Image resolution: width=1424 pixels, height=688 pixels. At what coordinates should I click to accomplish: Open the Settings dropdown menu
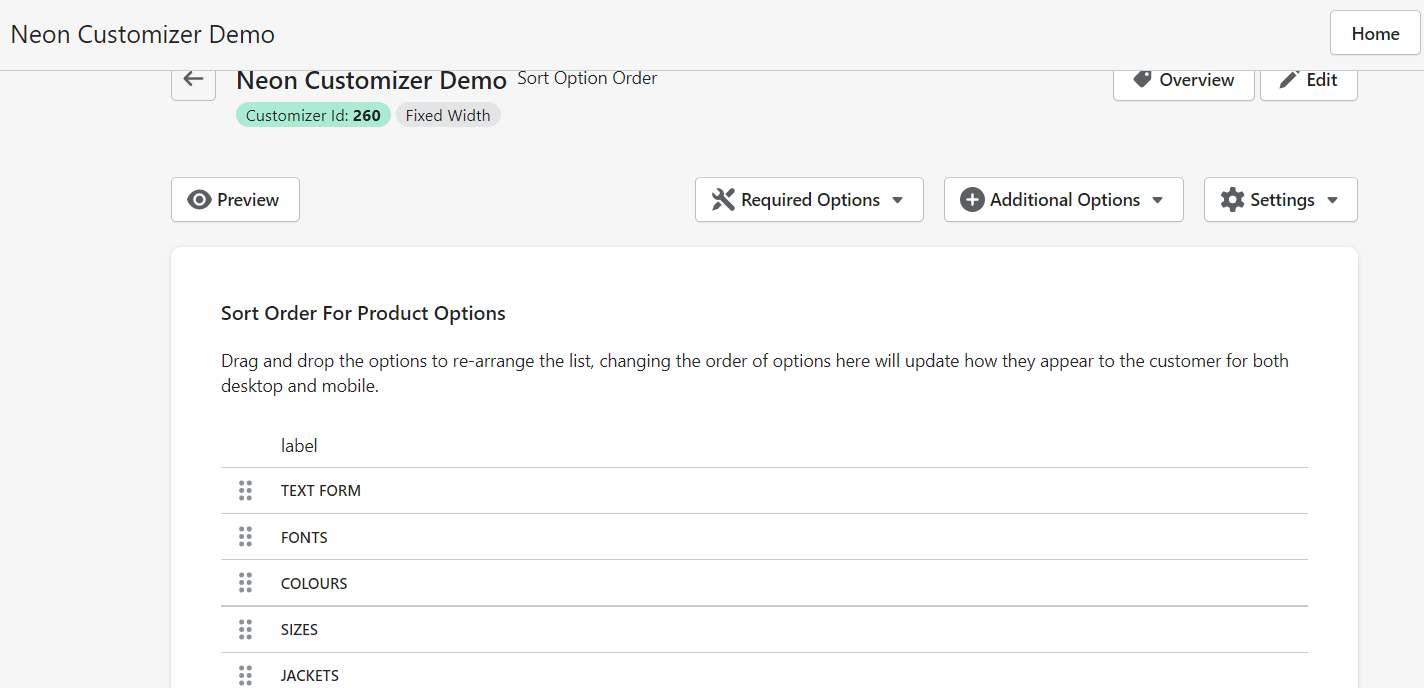click(1280, 200)
